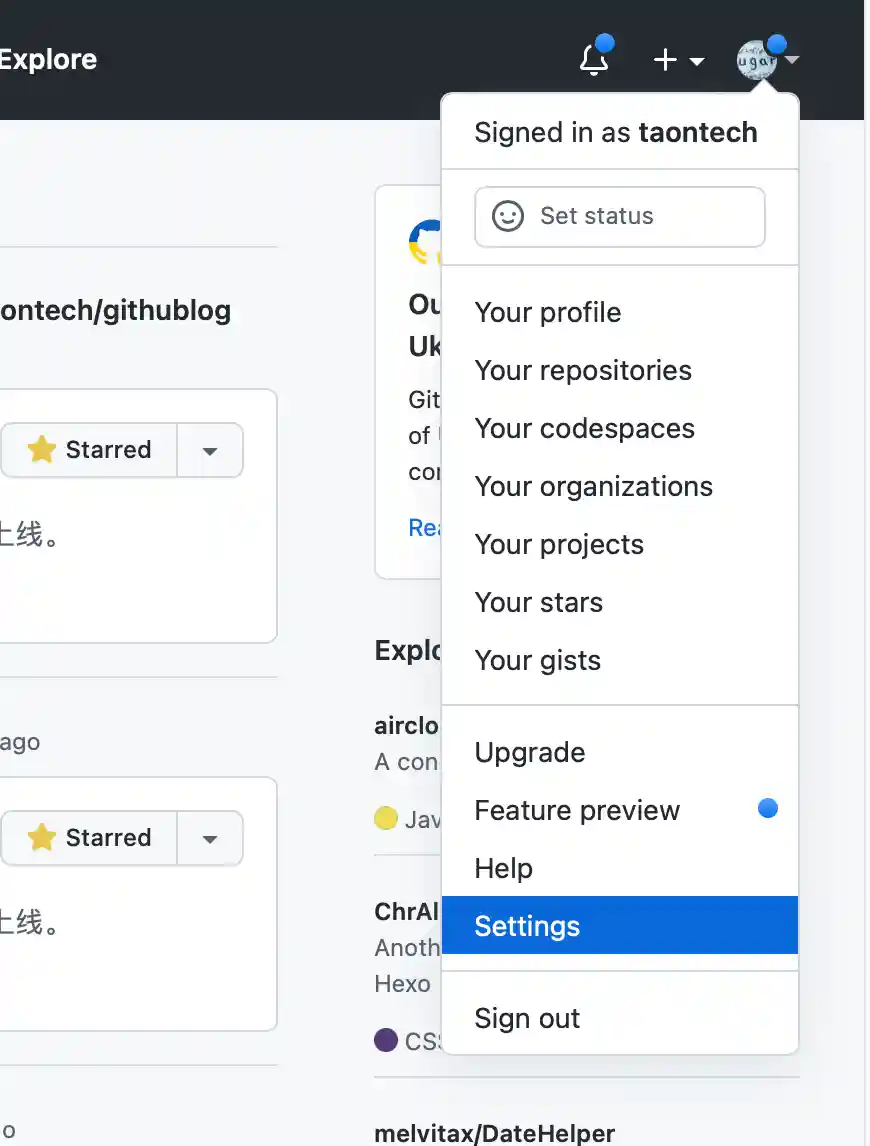Click the smiley icon in Set status
The width and height of the screenshot is (870, 1146).
[508, 216]
